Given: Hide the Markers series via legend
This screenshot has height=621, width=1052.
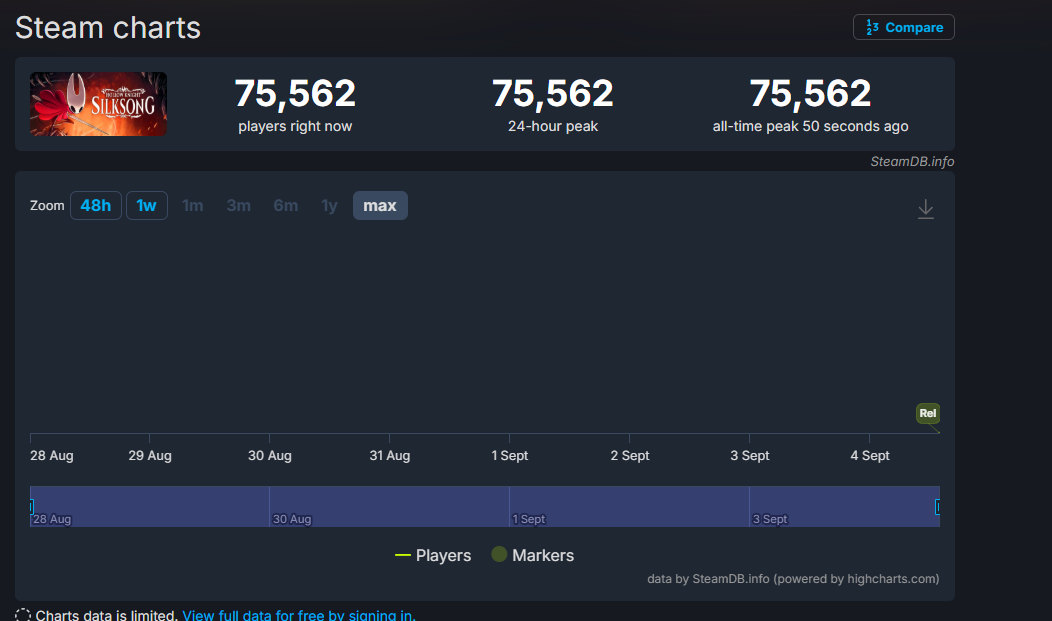Looking at the screenshot, I should click(532, 555).
